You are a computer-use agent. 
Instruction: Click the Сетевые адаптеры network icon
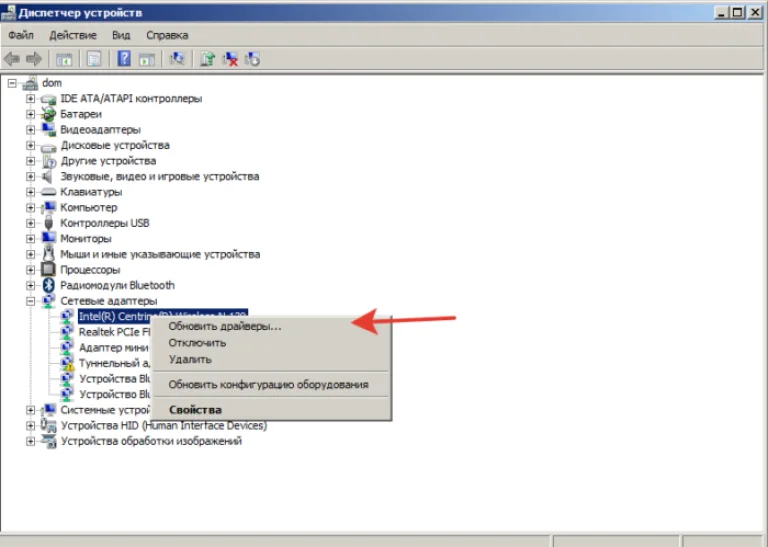point(48,301)
